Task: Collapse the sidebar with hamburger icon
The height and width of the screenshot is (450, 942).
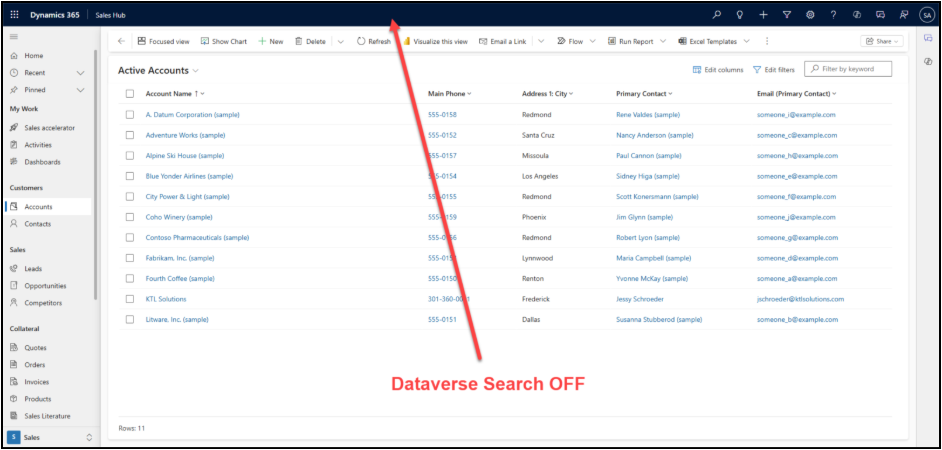Action: click(14, 36)
